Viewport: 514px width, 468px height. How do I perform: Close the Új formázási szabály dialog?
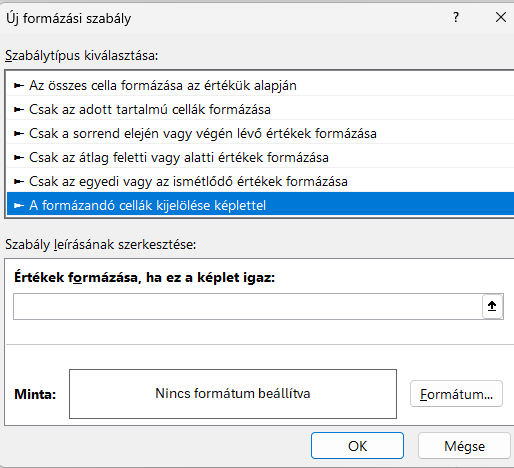point(501,17)
